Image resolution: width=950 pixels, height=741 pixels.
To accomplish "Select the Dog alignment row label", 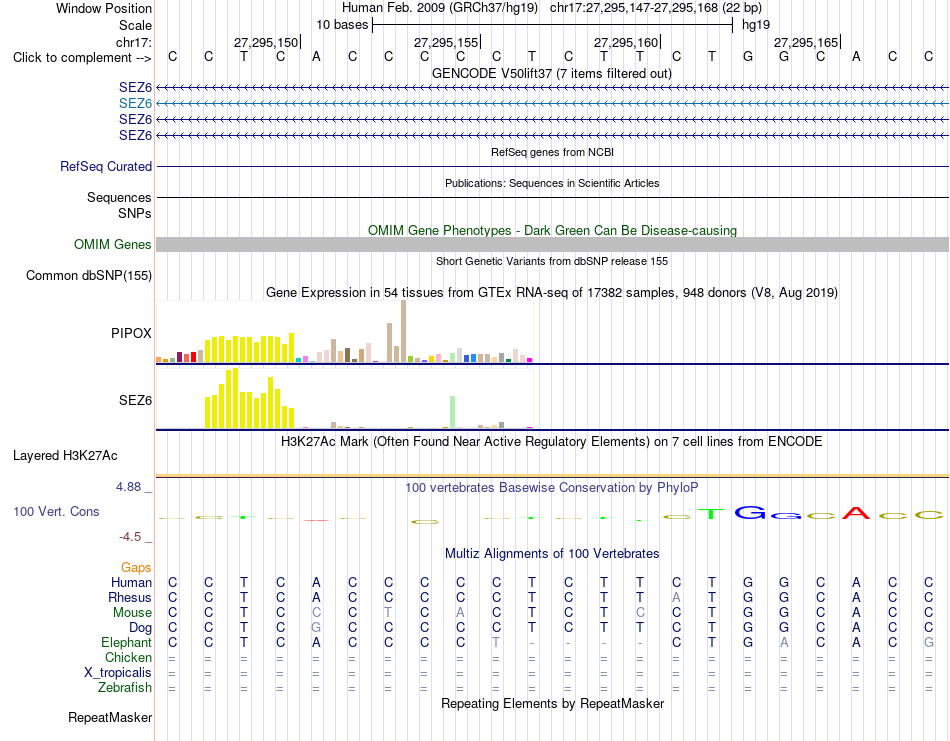I will click(140, 628).
